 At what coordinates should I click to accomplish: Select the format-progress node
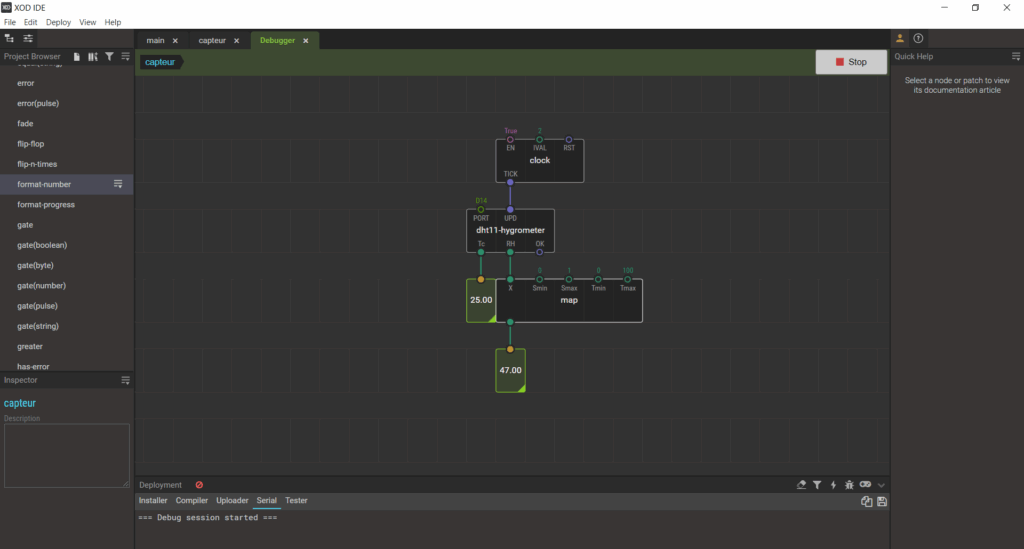click(67, 204)
